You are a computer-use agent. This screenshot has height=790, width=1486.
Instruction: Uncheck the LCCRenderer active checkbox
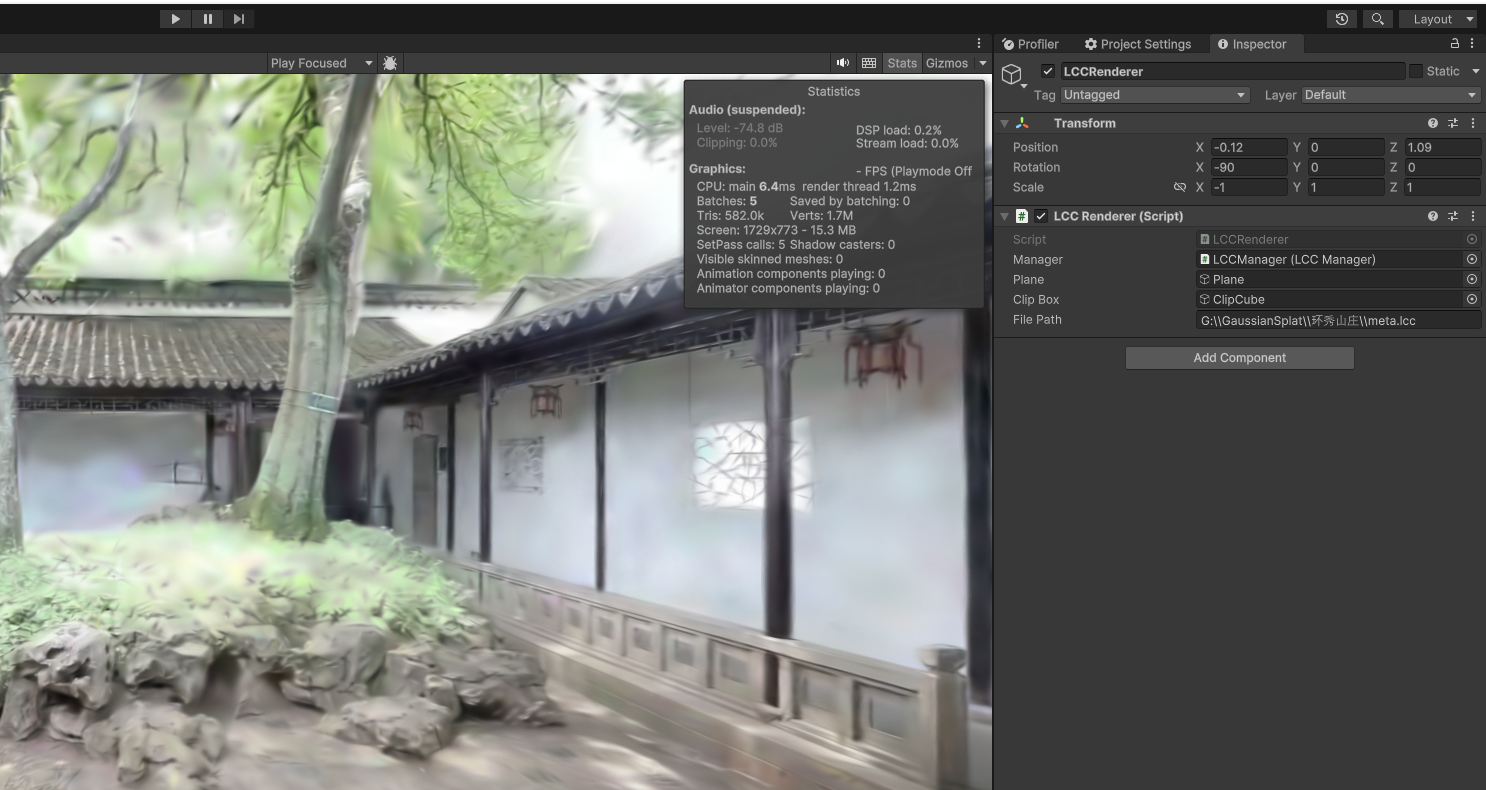1047,71
